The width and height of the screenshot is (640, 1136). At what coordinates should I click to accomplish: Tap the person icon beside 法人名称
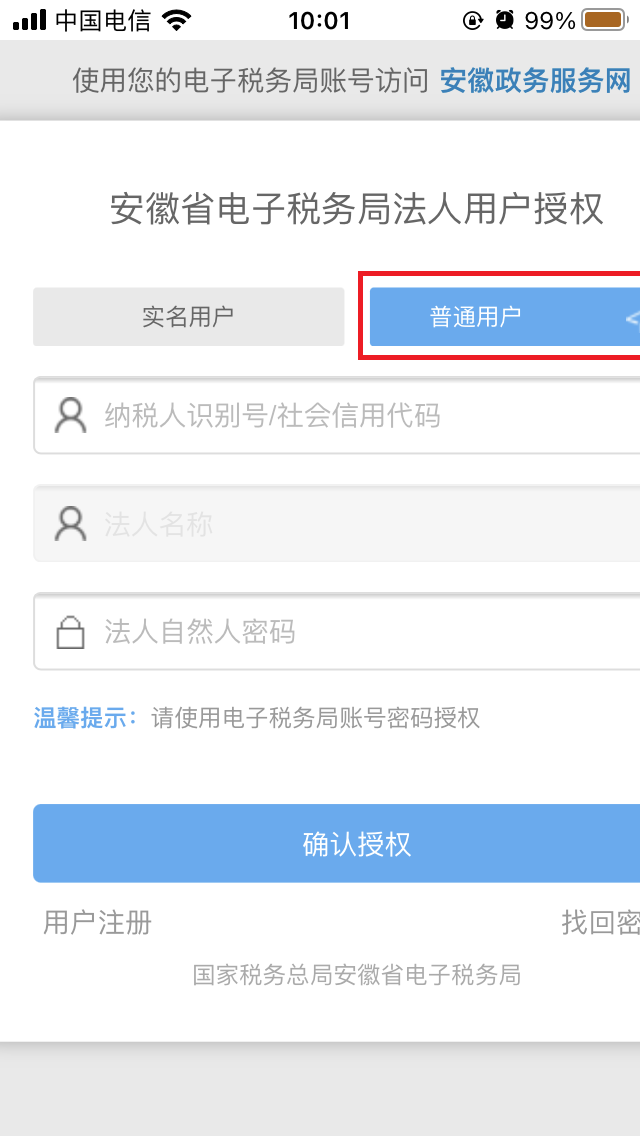(x=70, y=524)
